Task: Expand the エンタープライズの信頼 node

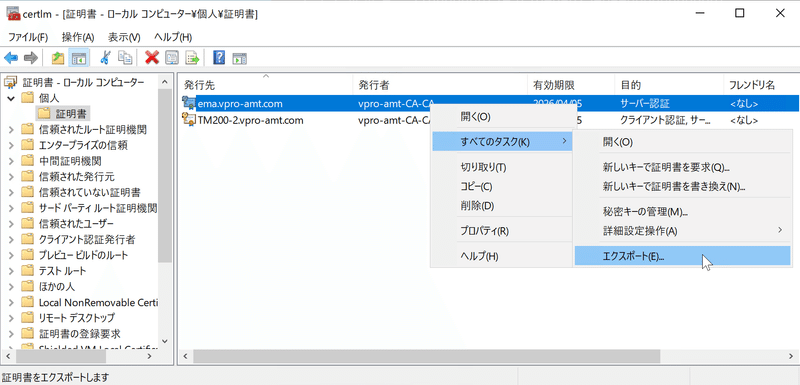Action: 11,145
